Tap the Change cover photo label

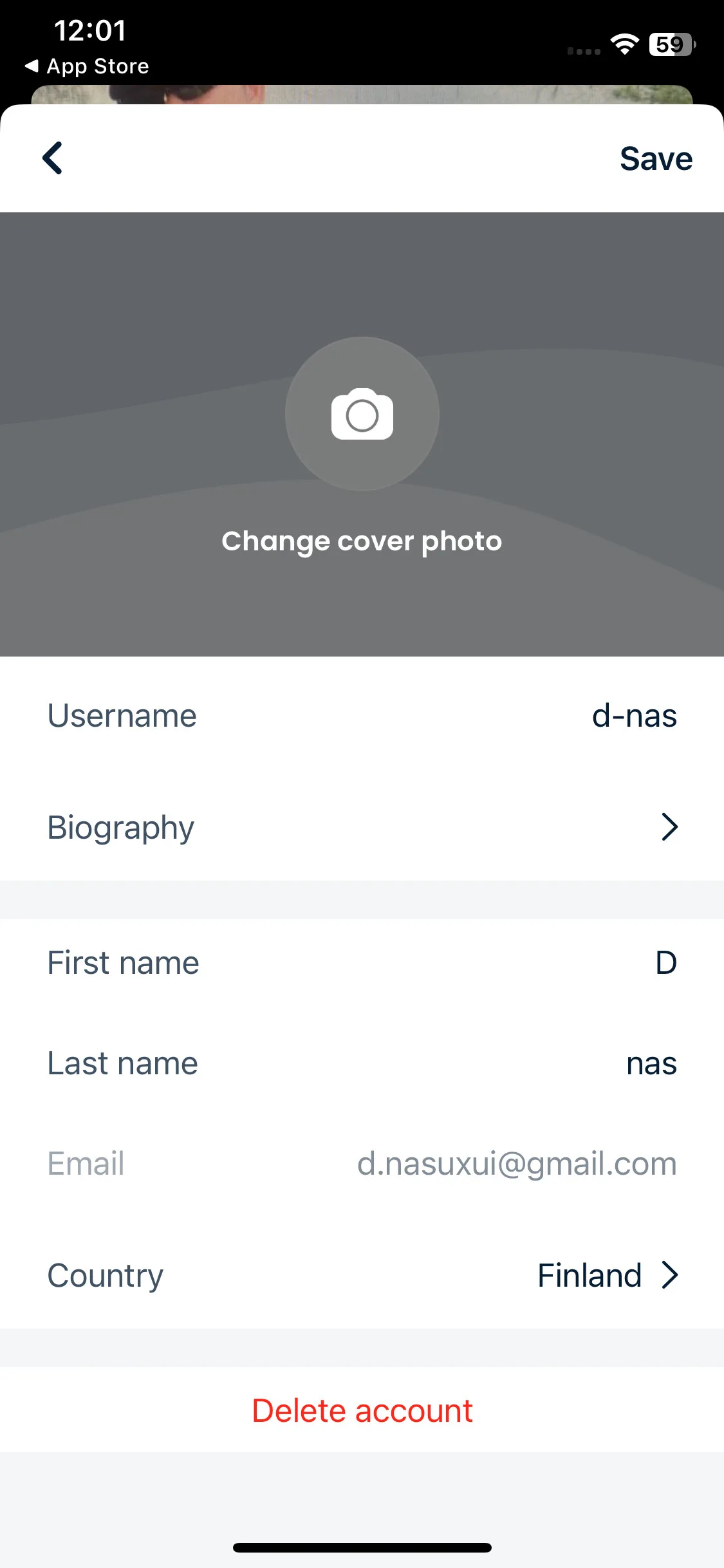(x=362, y=541)
